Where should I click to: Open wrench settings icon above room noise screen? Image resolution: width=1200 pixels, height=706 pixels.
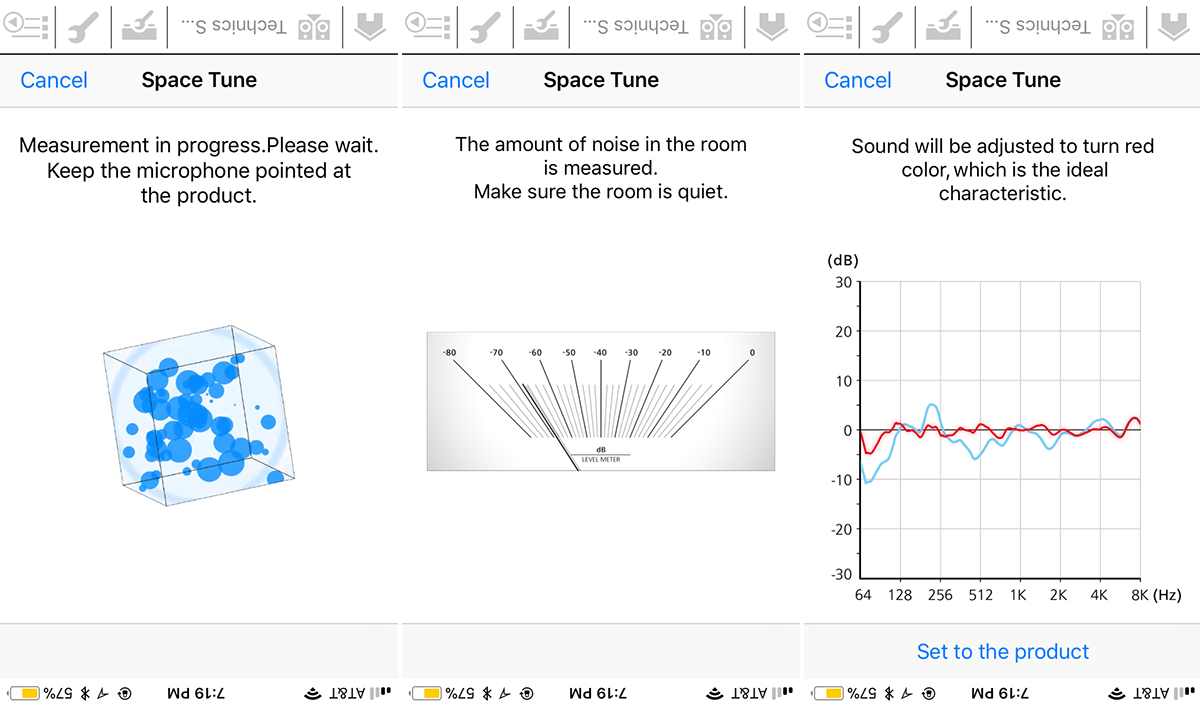(484, 27)
